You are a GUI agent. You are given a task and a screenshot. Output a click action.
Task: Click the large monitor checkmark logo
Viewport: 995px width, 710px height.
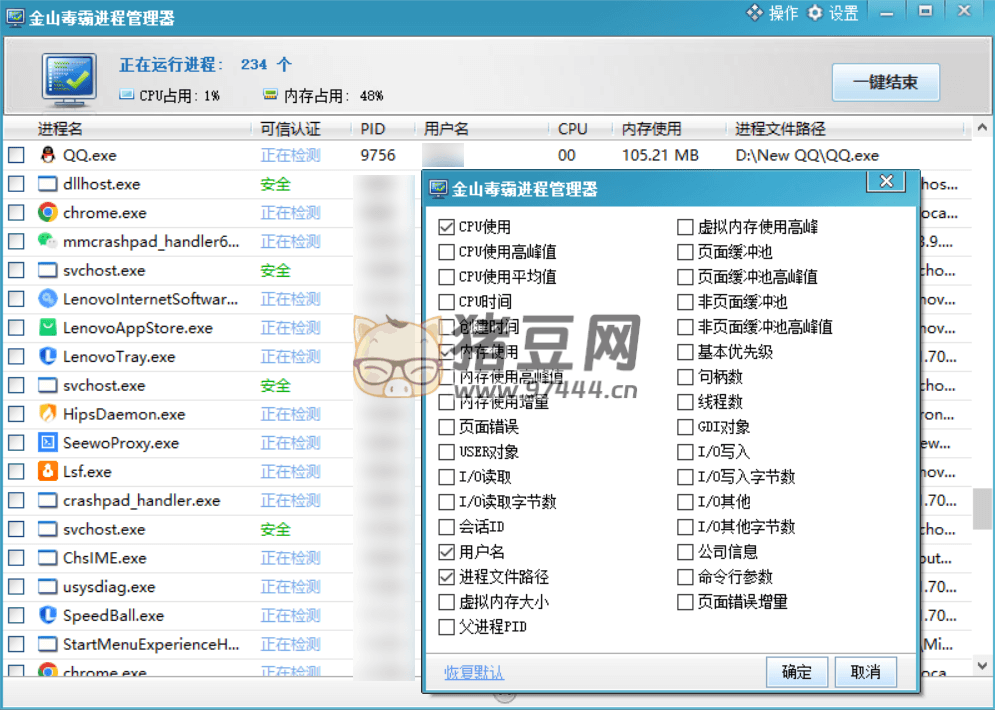pos(69,80)
